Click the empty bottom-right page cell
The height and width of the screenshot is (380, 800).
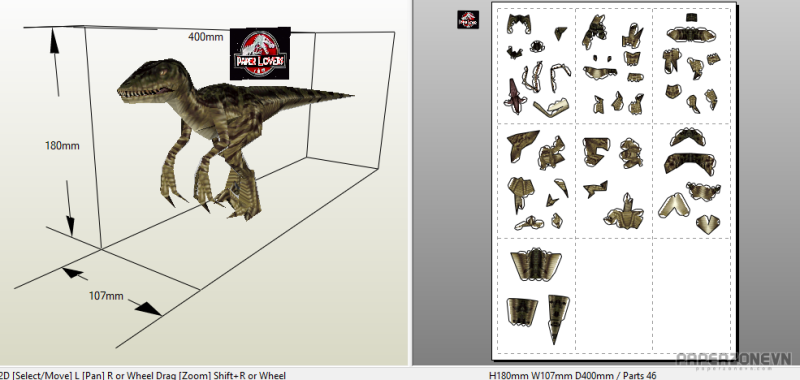click(x=691, y=295)
